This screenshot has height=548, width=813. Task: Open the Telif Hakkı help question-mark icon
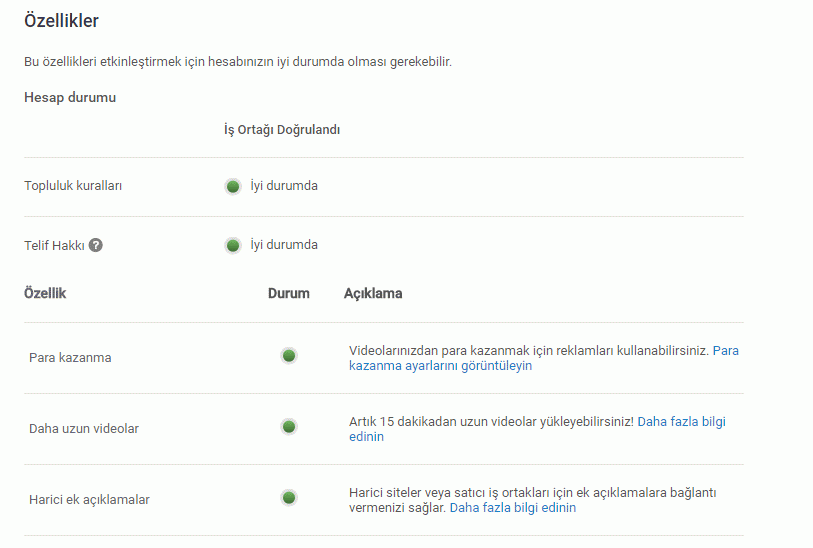coord(95,245)
